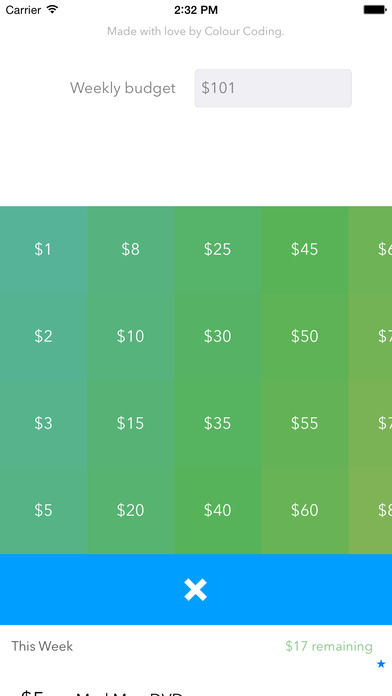The height and width of the screenshot is (696, 392).
Task: Select the $1 amount tile
Action: click(44, 249)
